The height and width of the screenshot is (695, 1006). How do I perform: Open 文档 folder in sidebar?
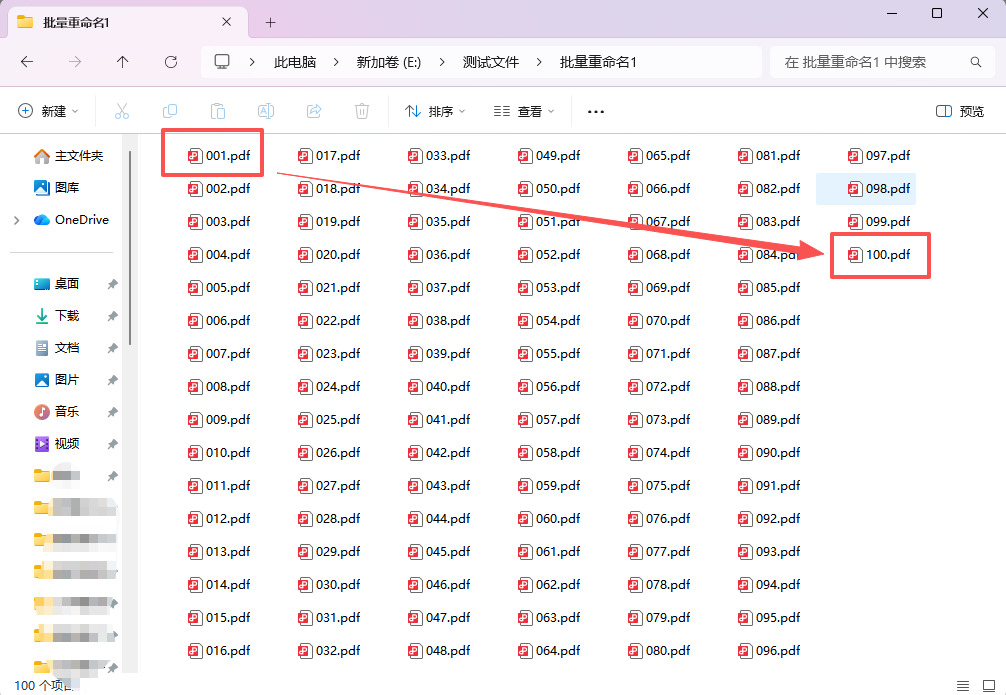(56, 348)
